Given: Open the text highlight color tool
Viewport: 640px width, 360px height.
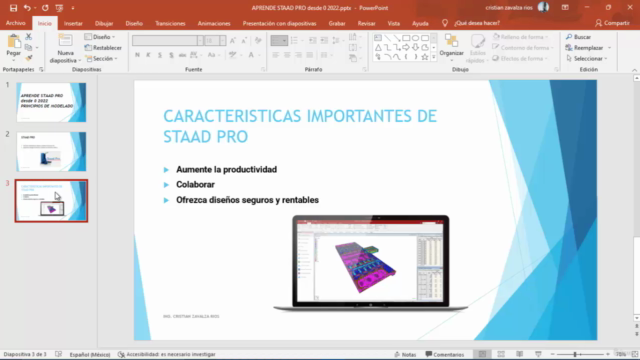Looking at the screenshot, I should point(233,55).
